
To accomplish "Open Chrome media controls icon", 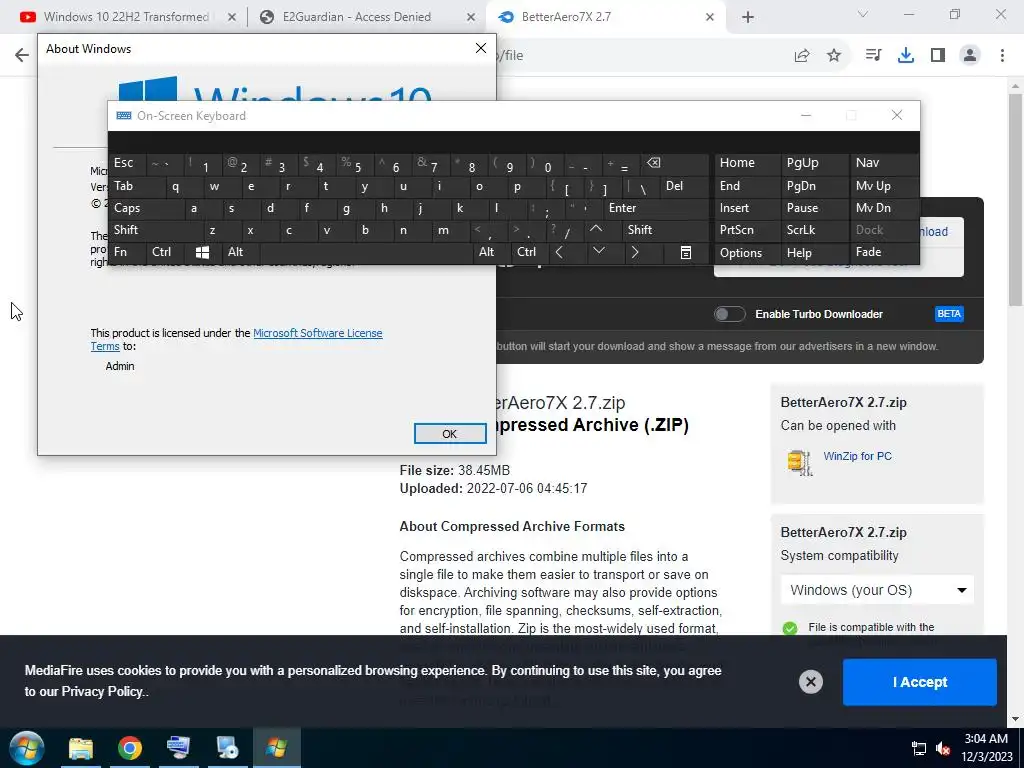I will [873, 56].
